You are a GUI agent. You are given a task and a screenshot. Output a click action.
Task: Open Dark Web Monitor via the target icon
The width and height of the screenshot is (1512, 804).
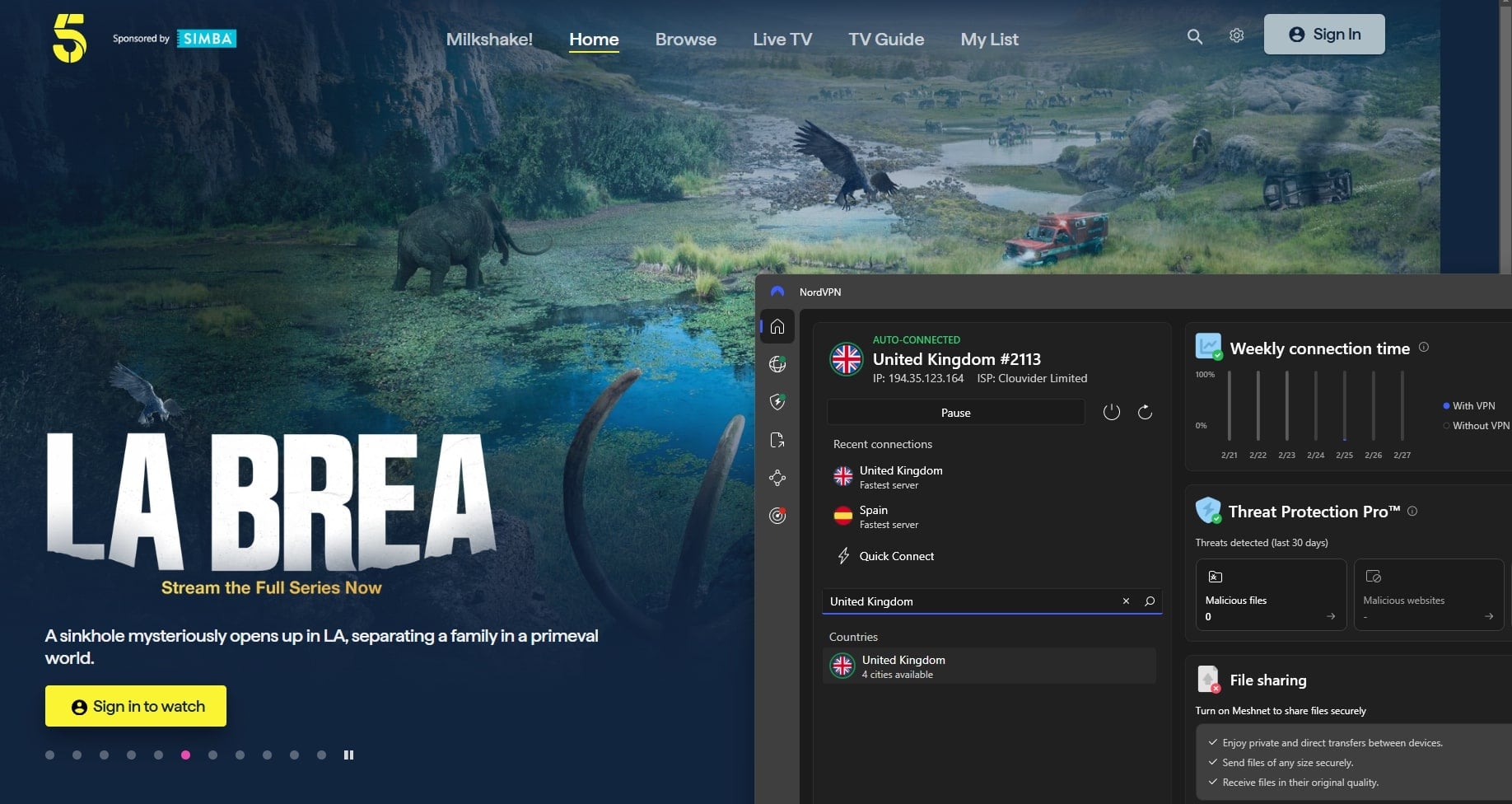(777, 515)
